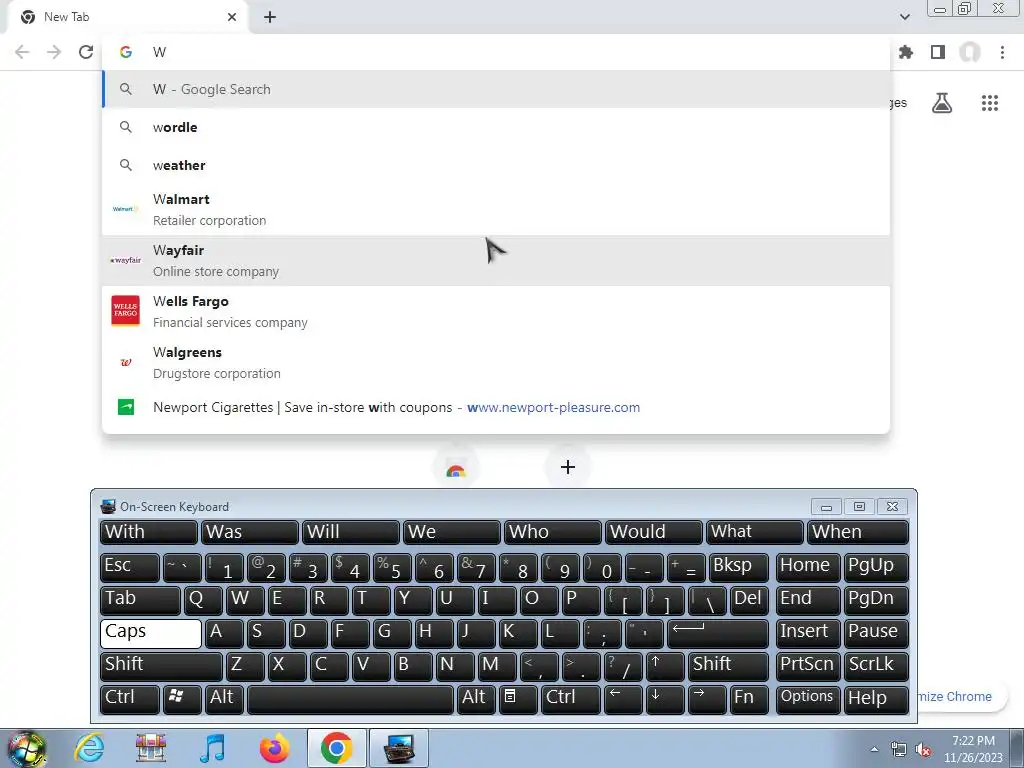
Task: Open the Chrome profile avatar
Action: 970,52
